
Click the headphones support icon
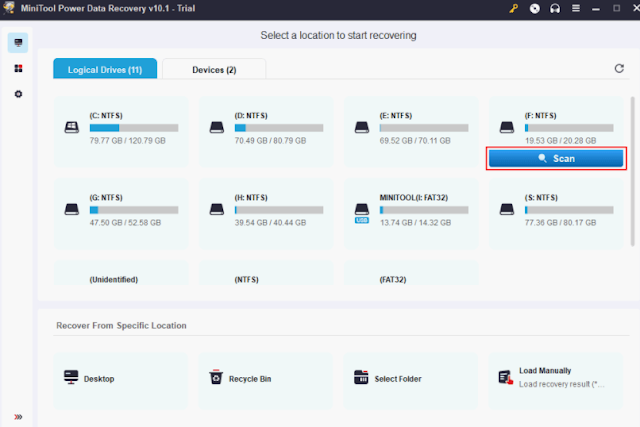555,8
